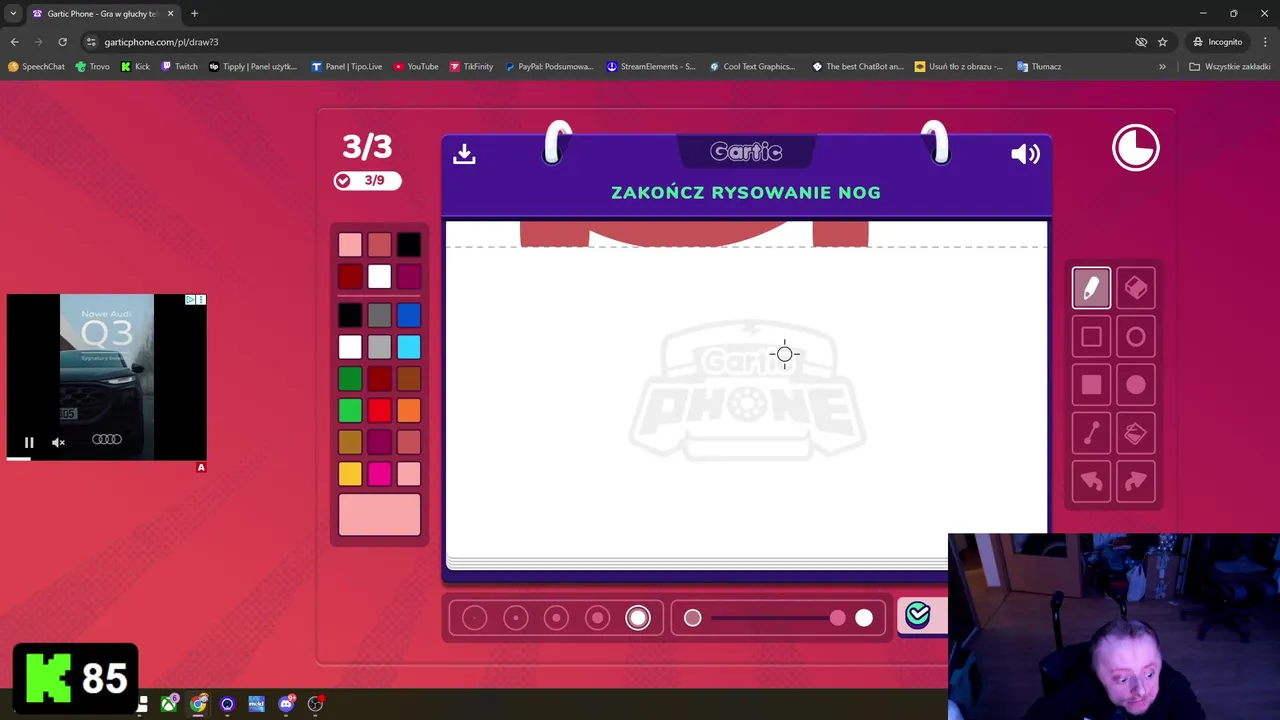Open the Wszystkie zakładki folder
This screenshot has width=1280, height=720.
1230,66
